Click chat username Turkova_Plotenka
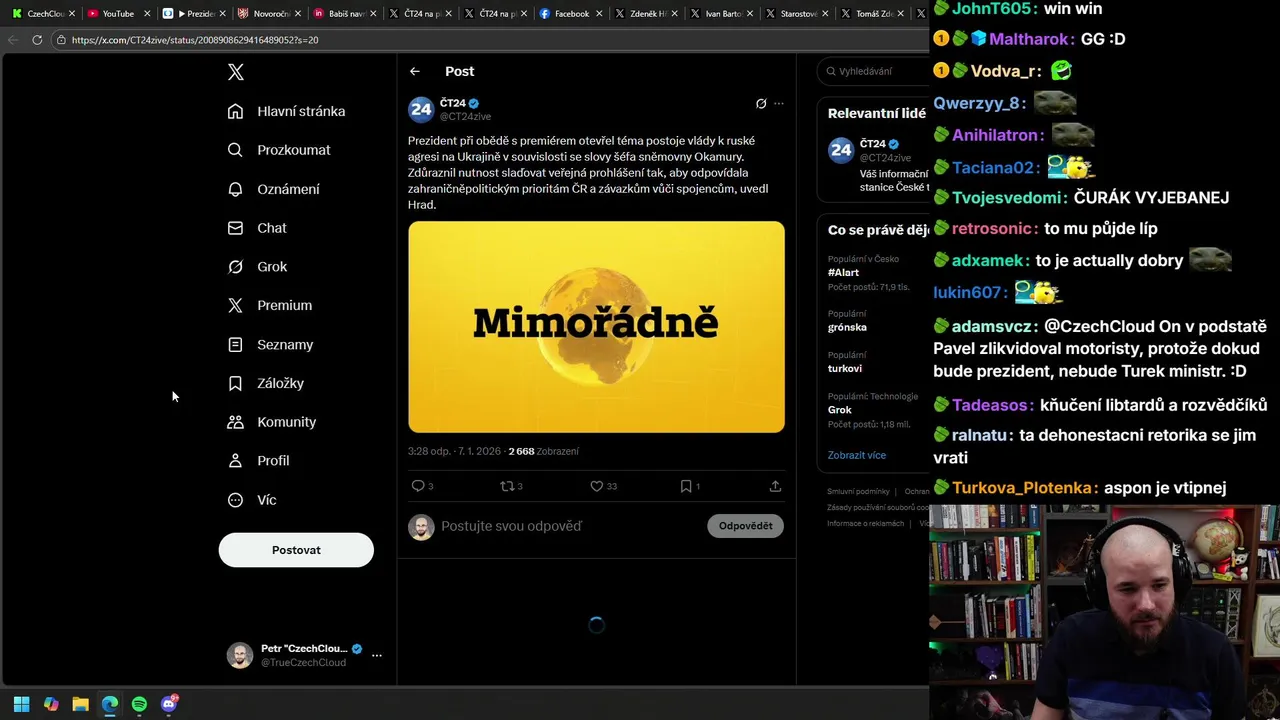Screen dimensions: 1280x720 [x=1021, y=488]
